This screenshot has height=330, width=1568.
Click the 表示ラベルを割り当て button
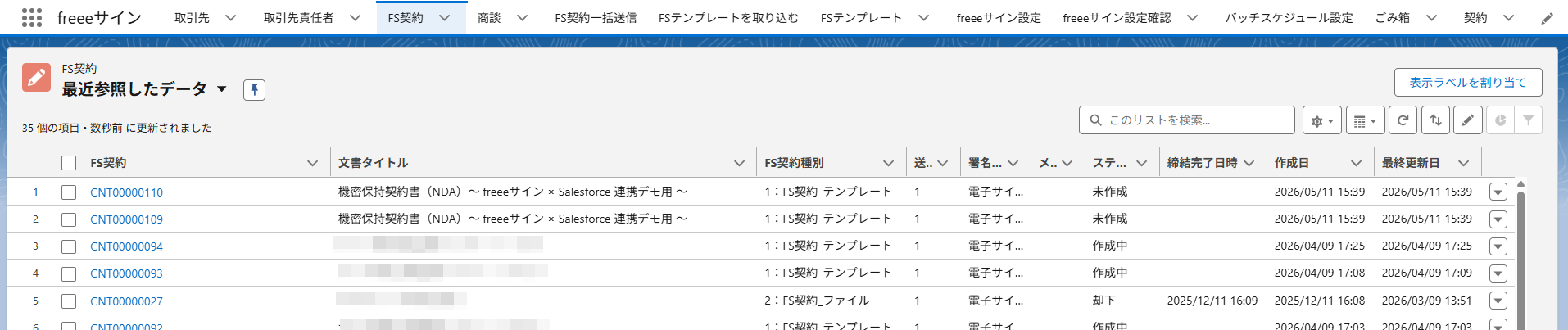point(1468,82)
